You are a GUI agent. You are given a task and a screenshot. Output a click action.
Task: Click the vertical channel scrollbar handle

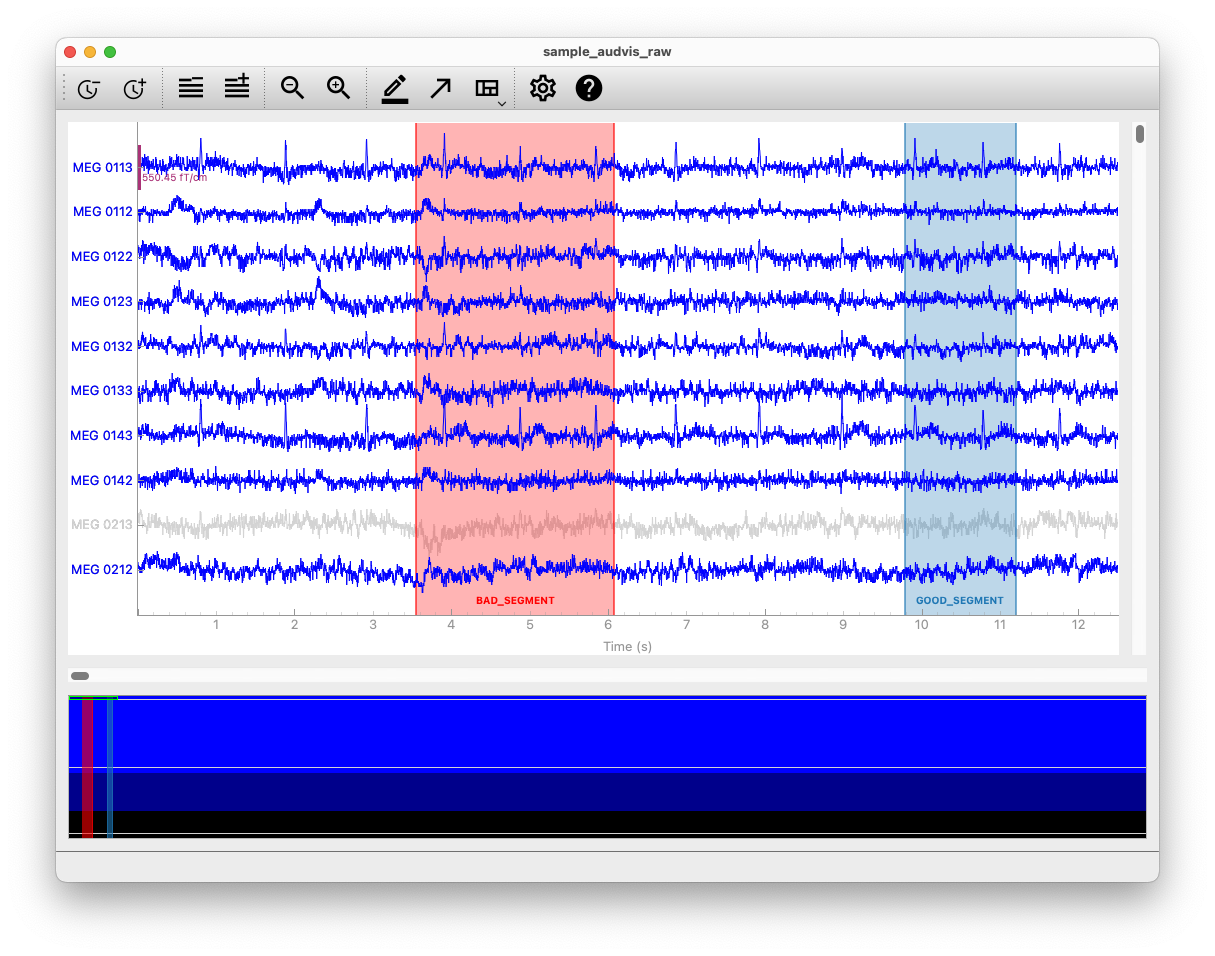(1140, 134)
